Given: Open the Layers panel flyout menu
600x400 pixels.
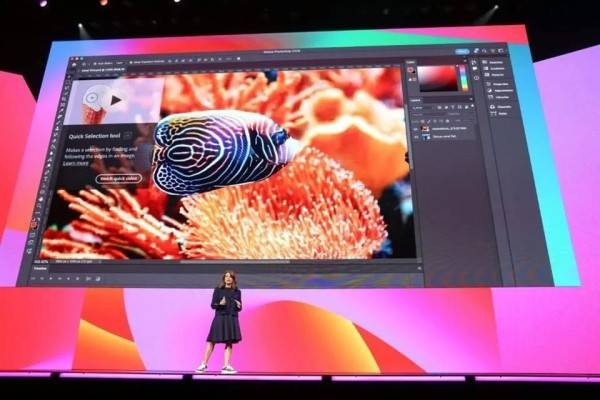Looking at the screenshot, I should point(471,99).
